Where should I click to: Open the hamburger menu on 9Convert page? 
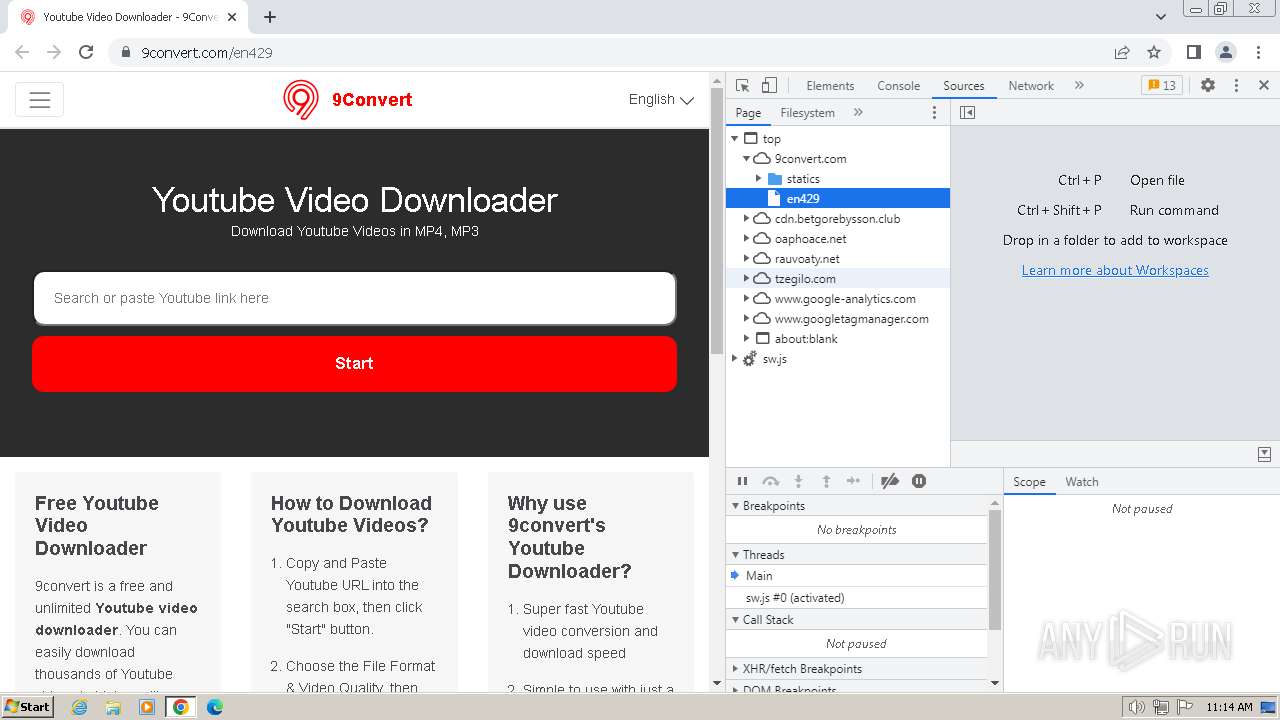pyautogui.click(x=39, y=100)
